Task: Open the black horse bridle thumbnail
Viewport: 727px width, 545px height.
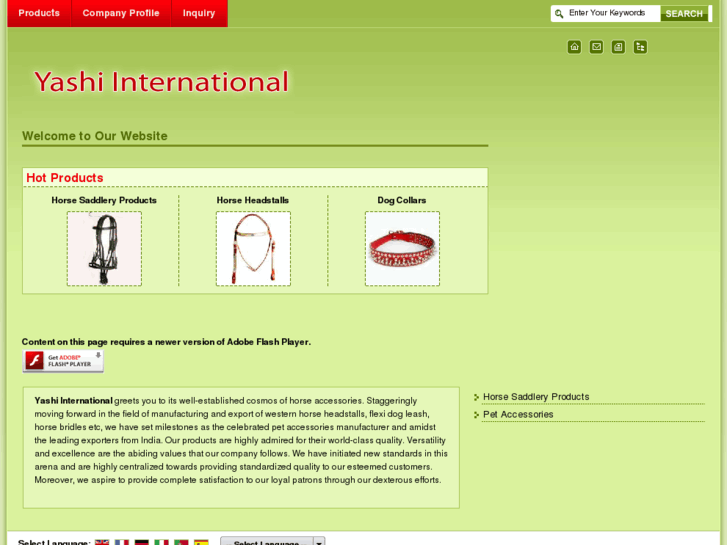Action: click(104, 249)
